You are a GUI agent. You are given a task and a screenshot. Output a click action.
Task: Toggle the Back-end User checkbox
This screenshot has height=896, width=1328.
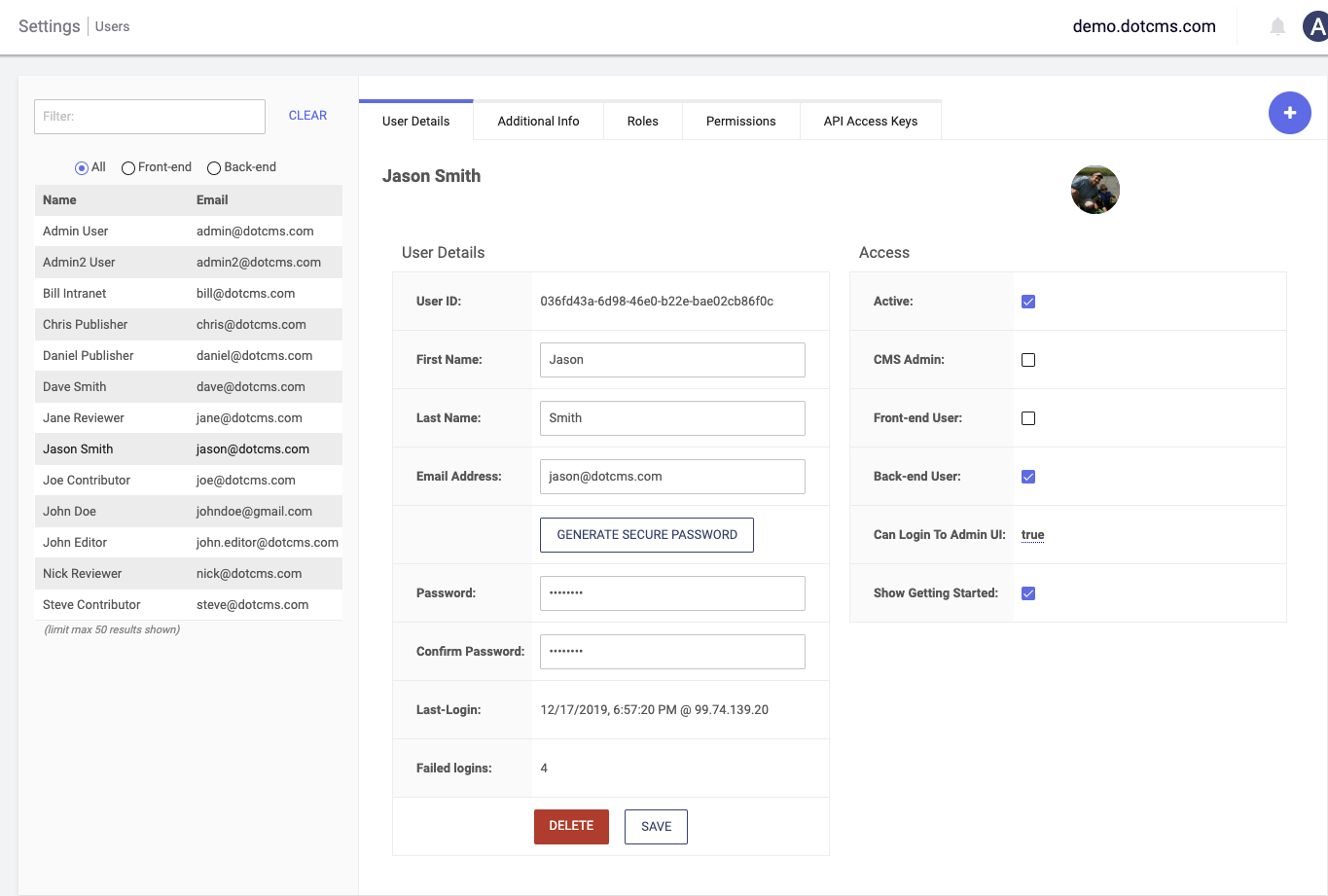(x=1028, y=477)
